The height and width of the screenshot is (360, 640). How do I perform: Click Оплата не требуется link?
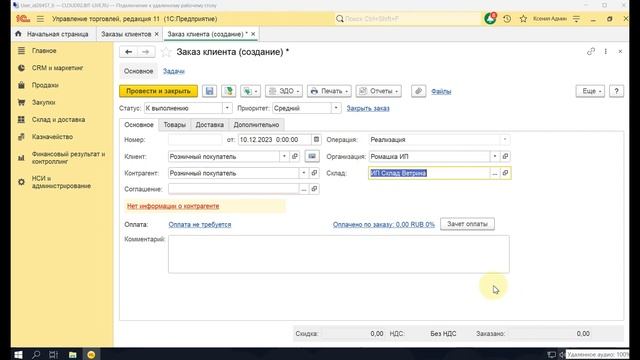200,224
